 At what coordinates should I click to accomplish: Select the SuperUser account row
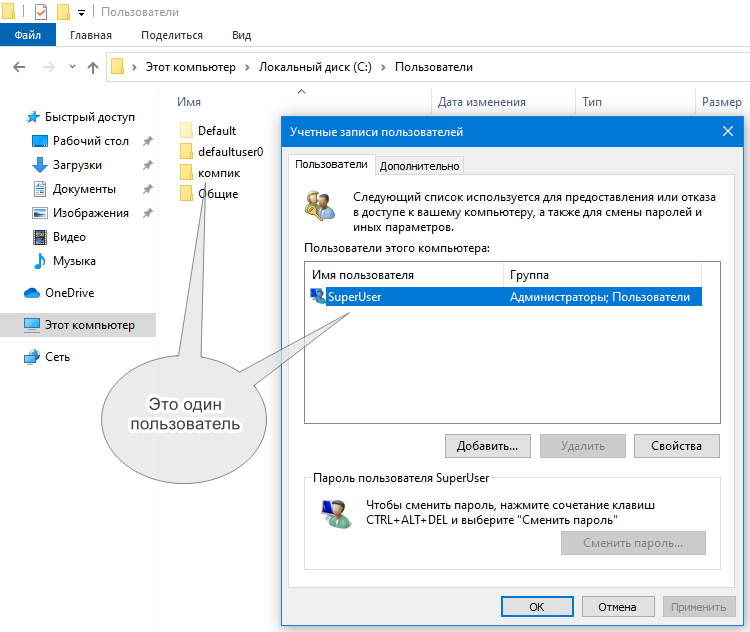coord(506,297)
